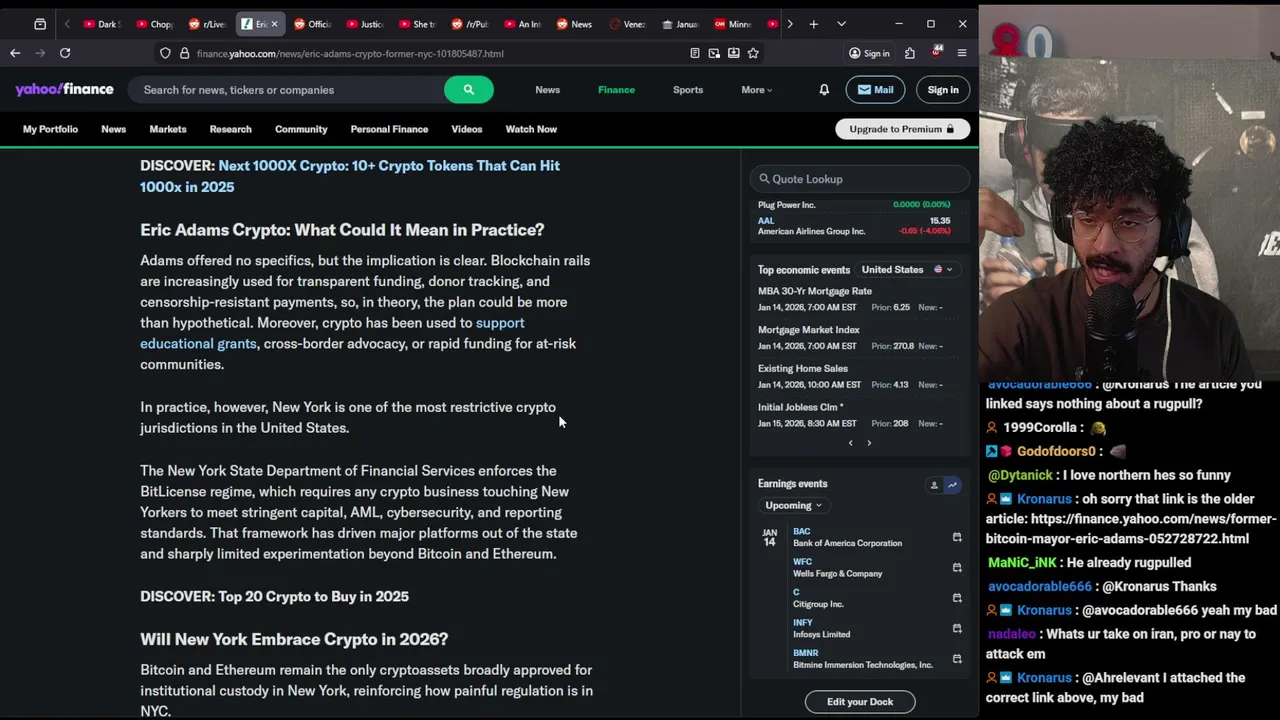Open the Research menu item
Screen dimensions: 1280x720
click(230, 129)
